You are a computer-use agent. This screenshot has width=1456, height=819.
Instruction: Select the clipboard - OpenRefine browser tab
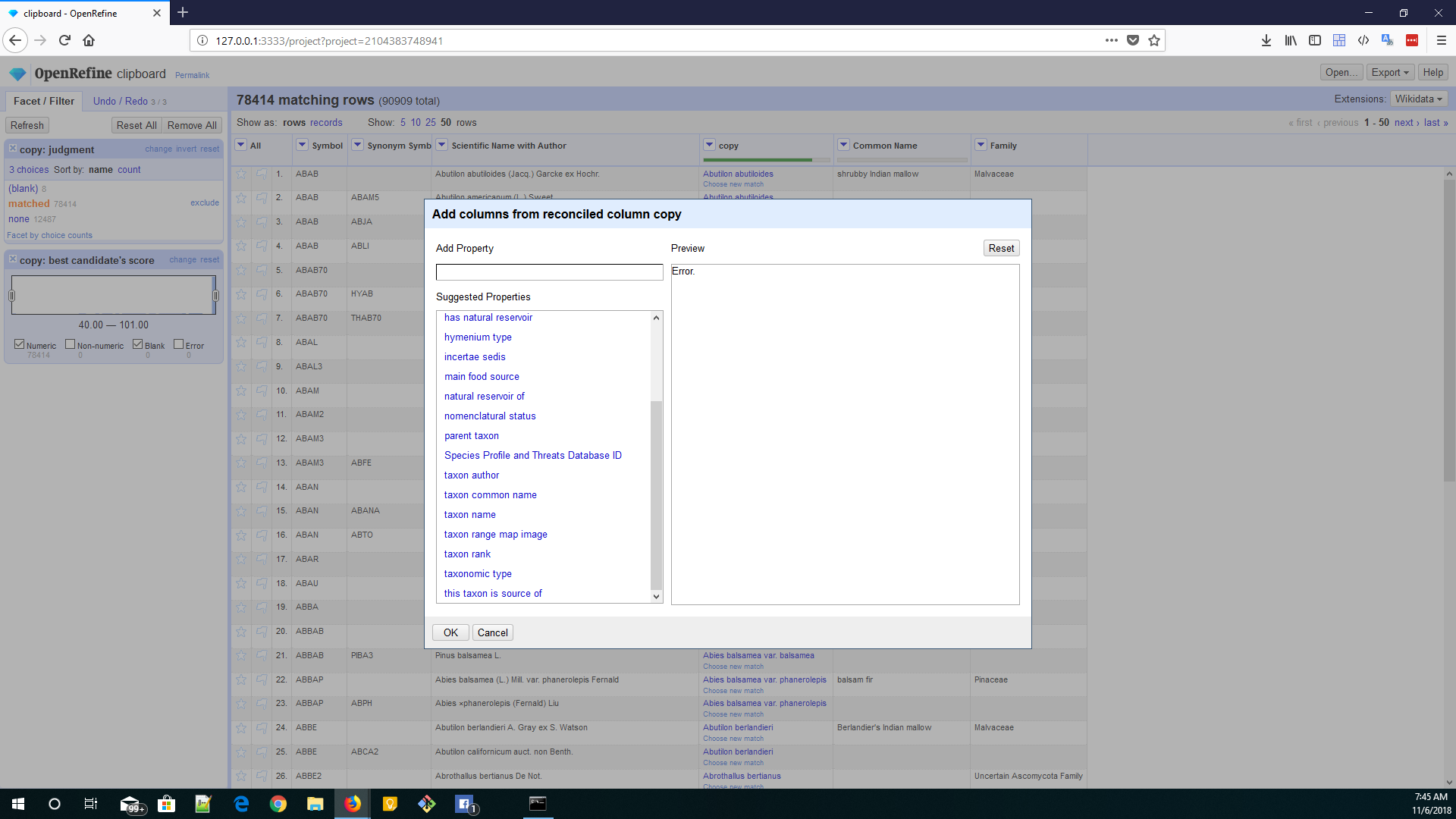83,13
